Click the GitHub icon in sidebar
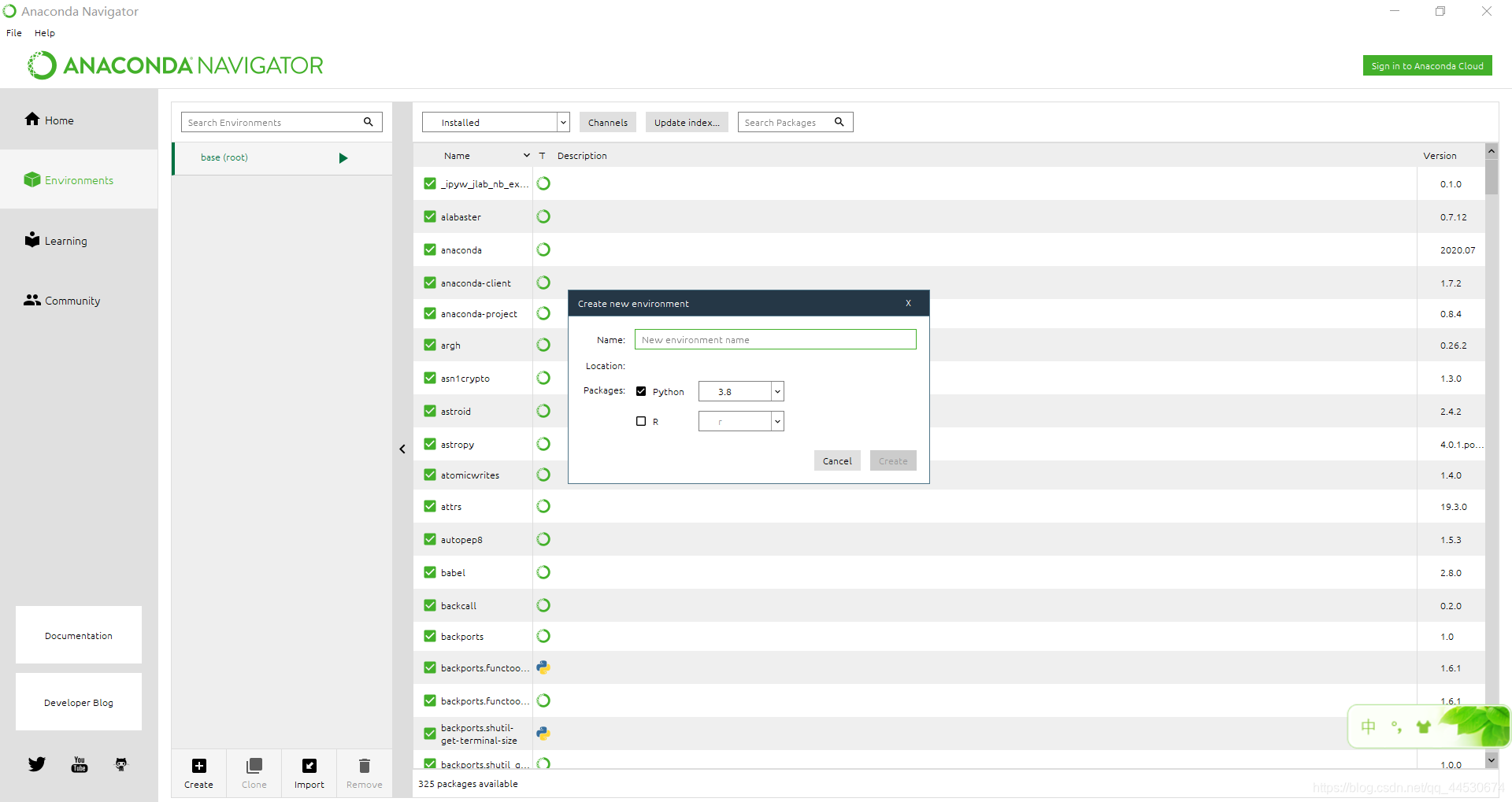Screen dimensions: 1512x802 (x=121, y=764)
